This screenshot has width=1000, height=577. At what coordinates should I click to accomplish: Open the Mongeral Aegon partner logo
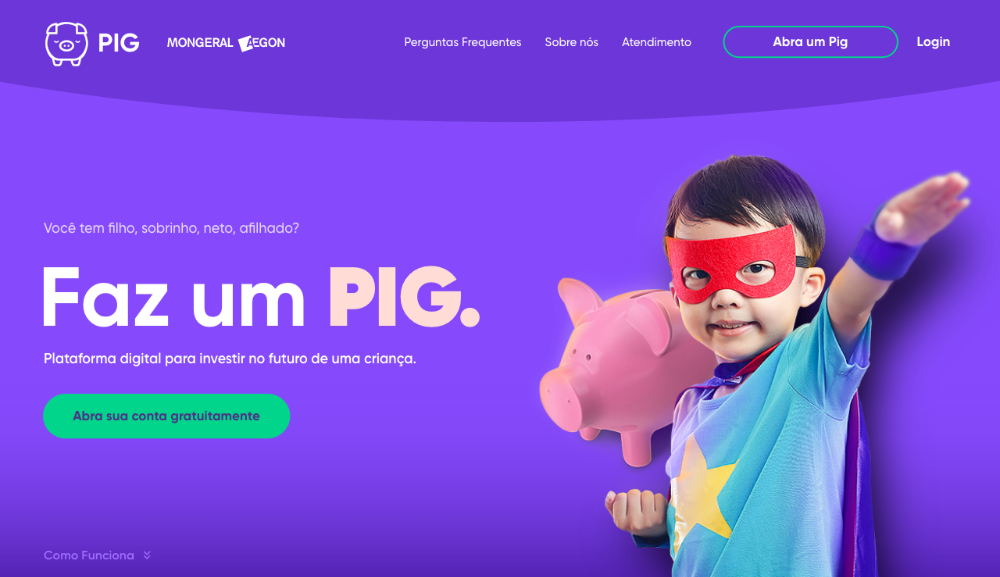(226, 43)
